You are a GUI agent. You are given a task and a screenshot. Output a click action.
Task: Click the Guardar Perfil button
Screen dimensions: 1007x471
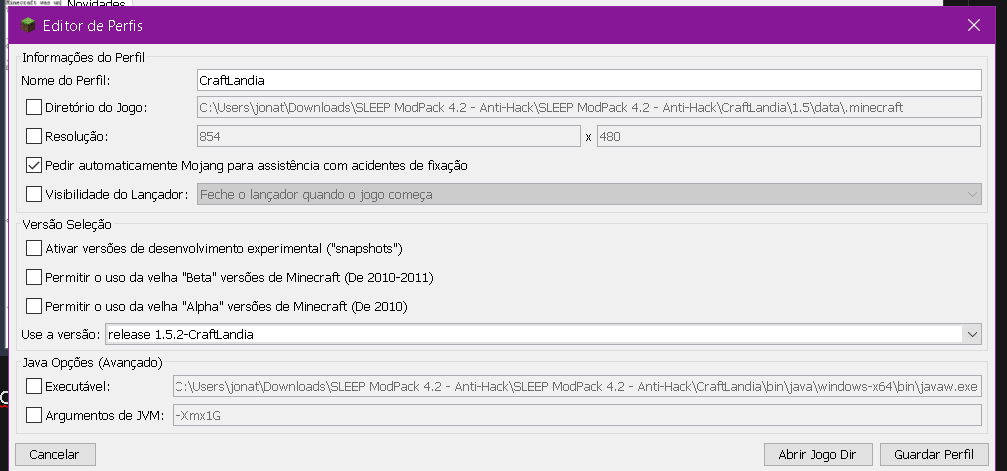934,454
